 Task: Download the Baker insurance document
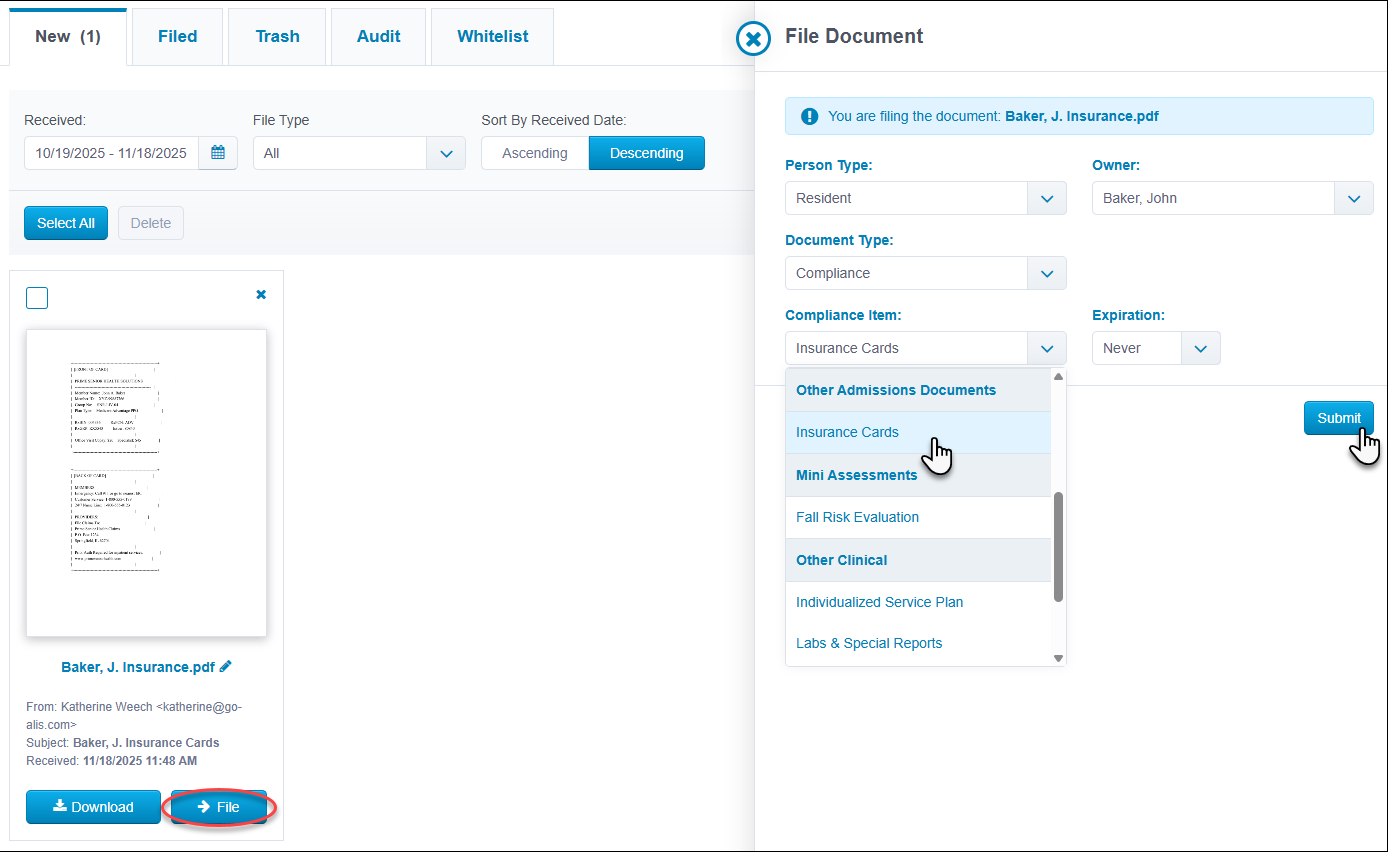(93, 807)
